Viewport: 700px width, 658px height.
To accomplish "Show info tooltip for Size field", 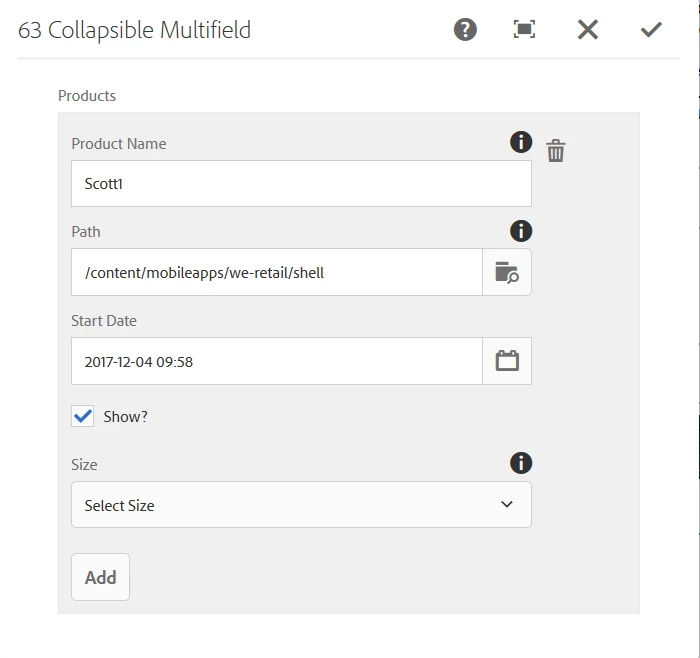I will pos(521,463).
